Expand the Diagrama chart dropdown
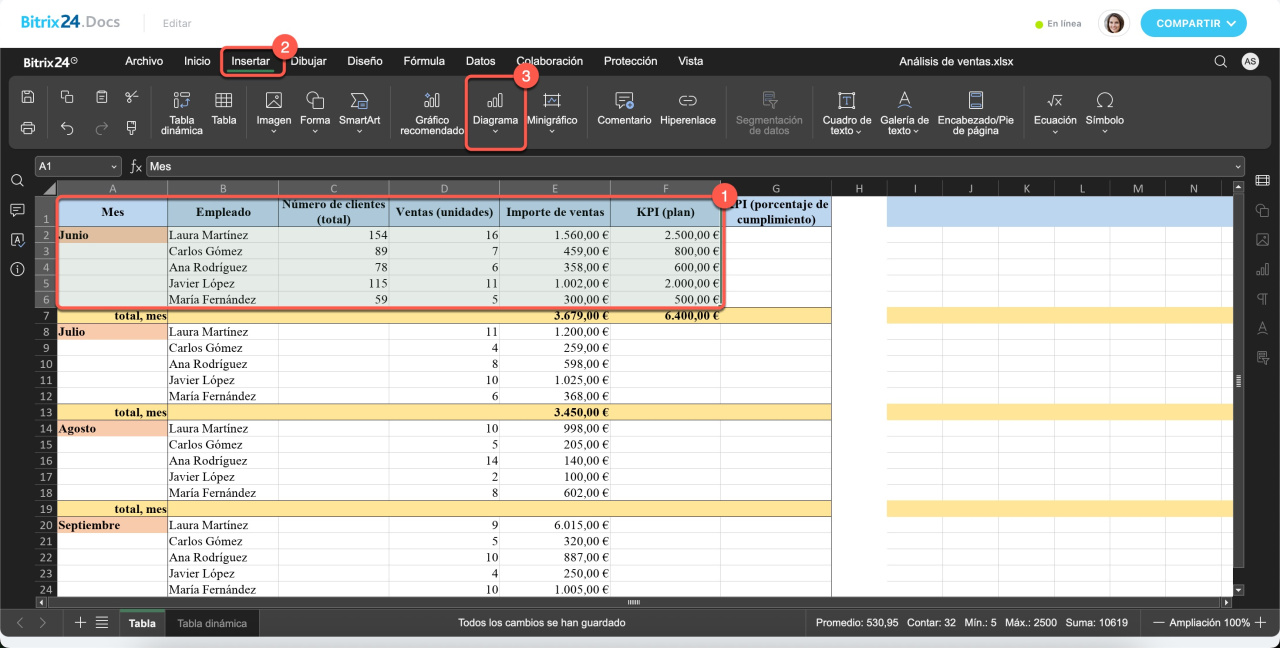 [x=495, y=130]
